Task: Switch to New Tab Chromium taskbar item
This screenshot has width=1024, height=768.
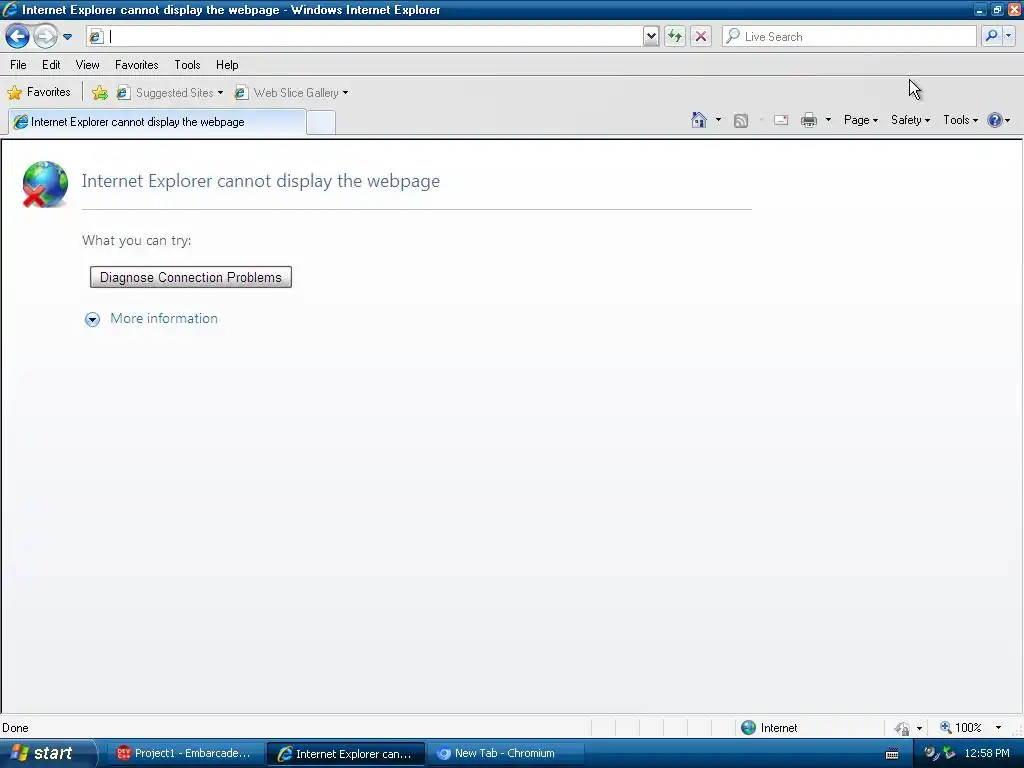Action: pyautogui.click(x=505, y=754)
